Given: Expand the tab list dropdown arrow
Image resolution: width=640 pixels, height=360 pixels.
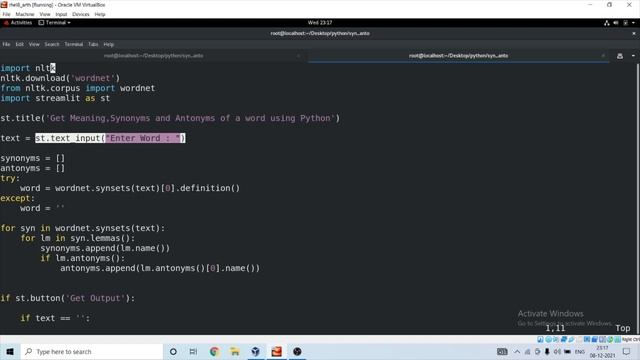Looking at the screenshot, I should pos(633,56).
